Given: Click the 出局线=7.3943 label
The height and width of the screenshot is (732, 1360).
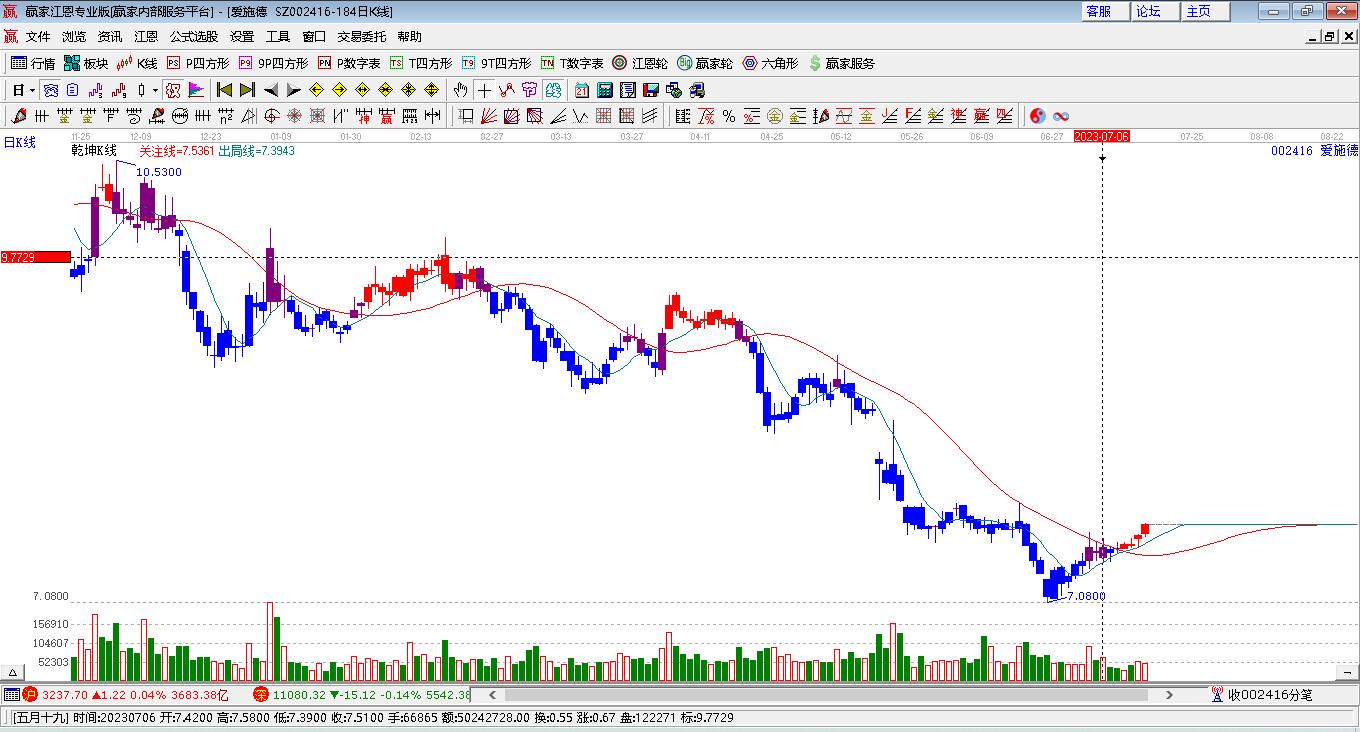Looking at the screenshot, I should pyautogui.click(x=256, y=151).
